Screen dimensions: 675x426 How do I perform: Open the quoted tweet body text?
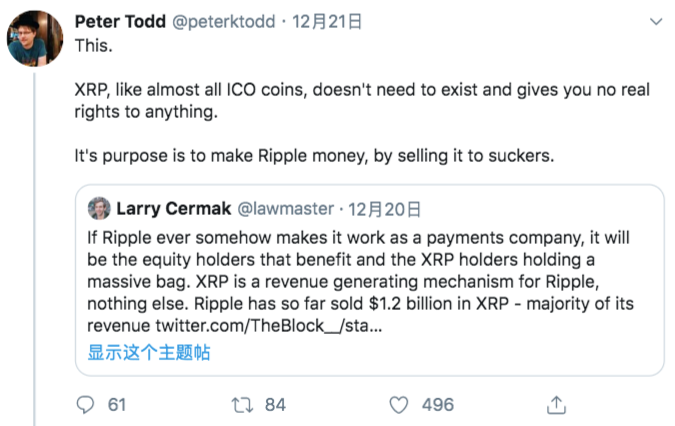(x=360, y=281)
